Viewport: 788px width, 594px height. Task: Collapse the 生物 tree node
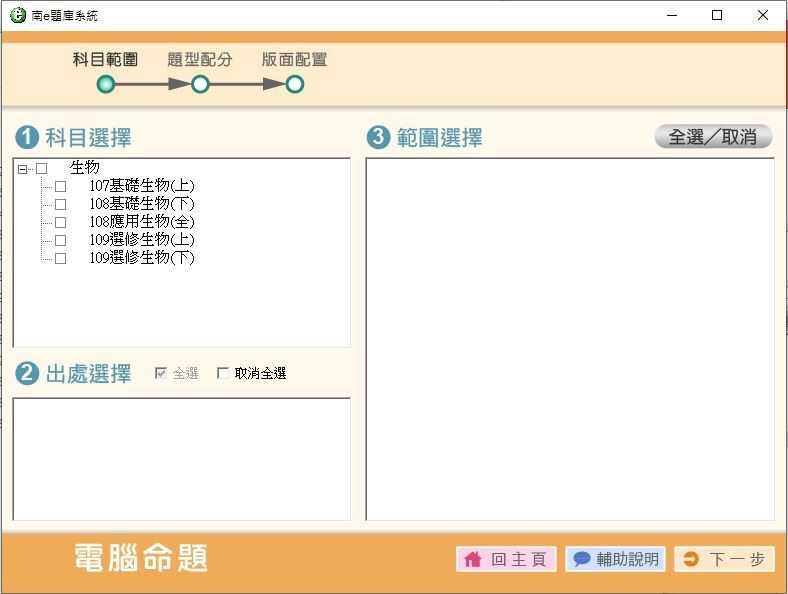click(x=22, y=169)
